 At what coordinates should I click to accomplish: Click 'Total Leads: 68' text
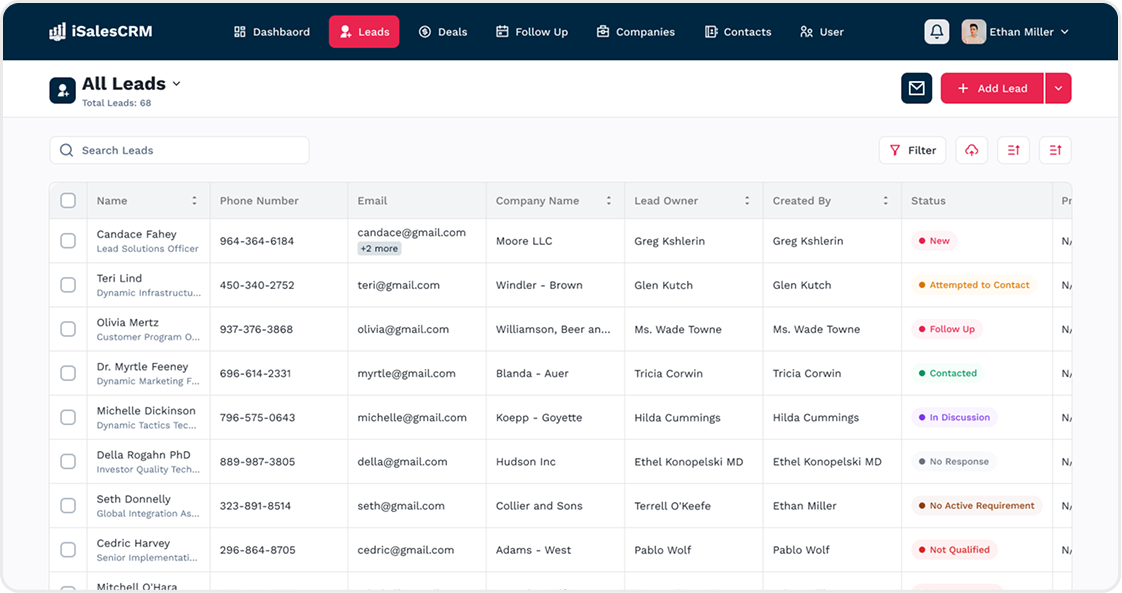tap(117, 103)
